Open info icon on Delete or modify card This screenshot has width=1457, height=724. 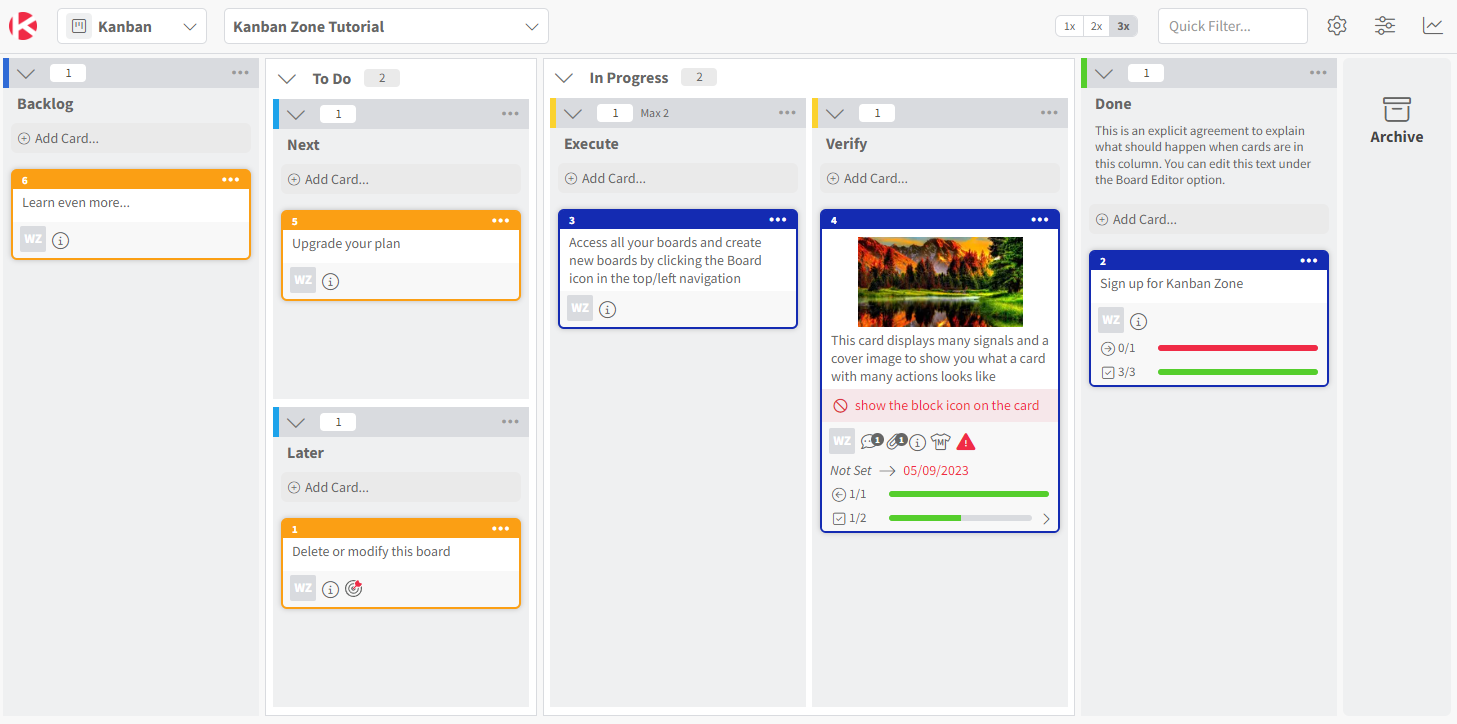331,589
